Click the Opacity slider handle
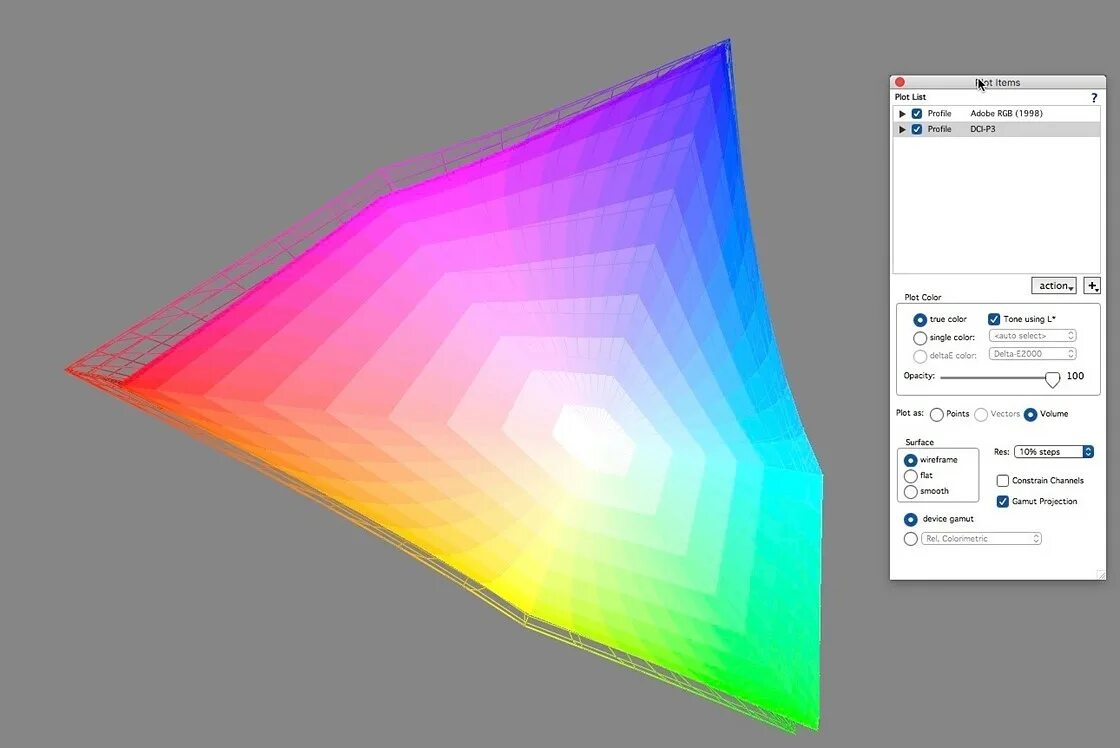1120x748 pixels. click(x=1052, y=379)
